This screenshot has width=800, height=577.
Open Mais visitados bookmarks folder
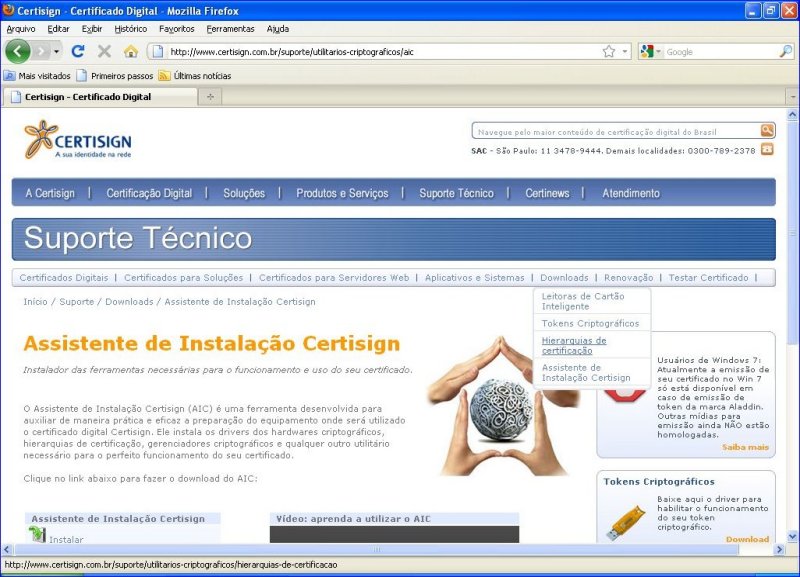(x=37, y=76)
